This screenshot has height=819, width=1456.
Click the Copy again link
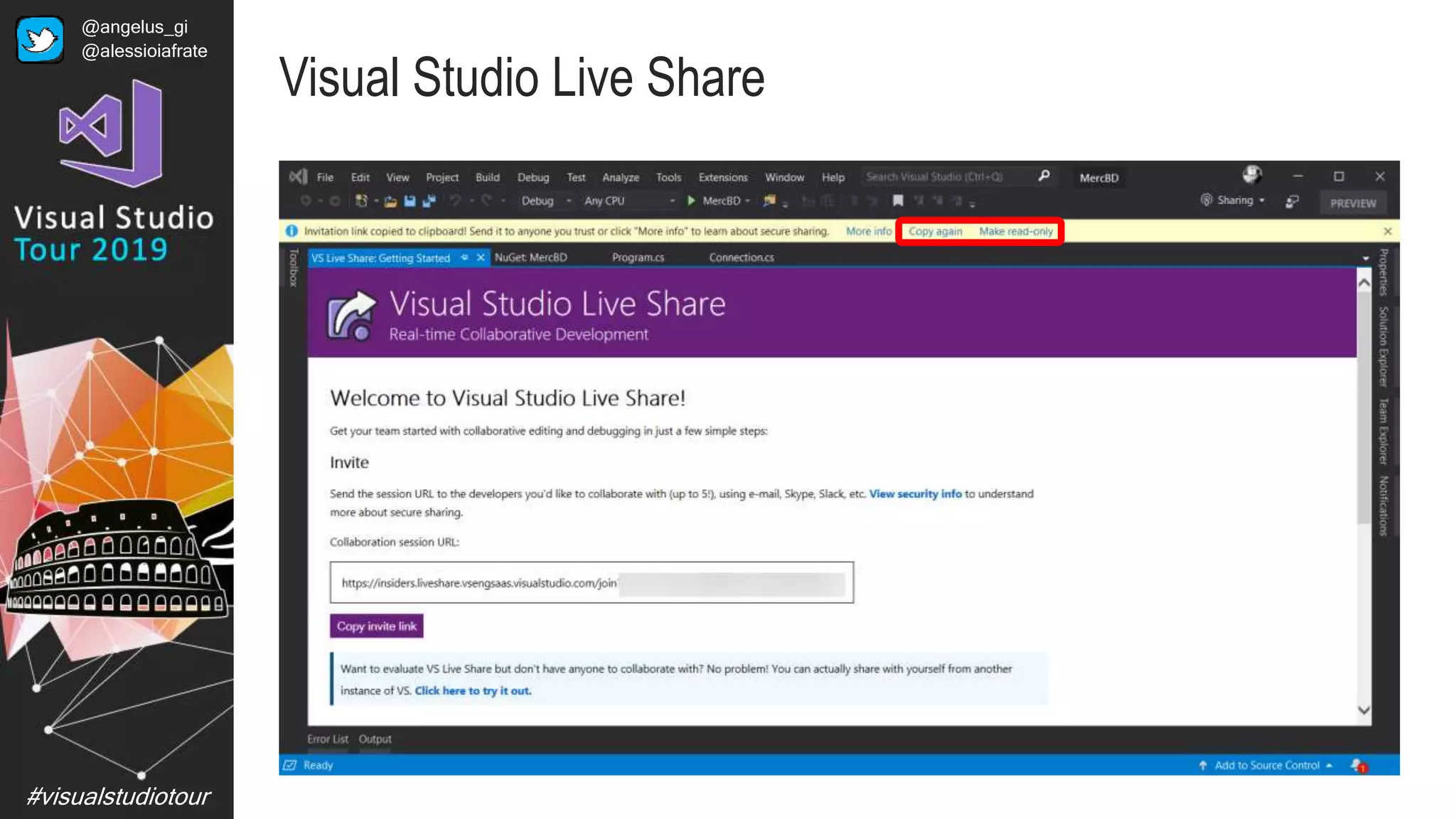point(935,231)
